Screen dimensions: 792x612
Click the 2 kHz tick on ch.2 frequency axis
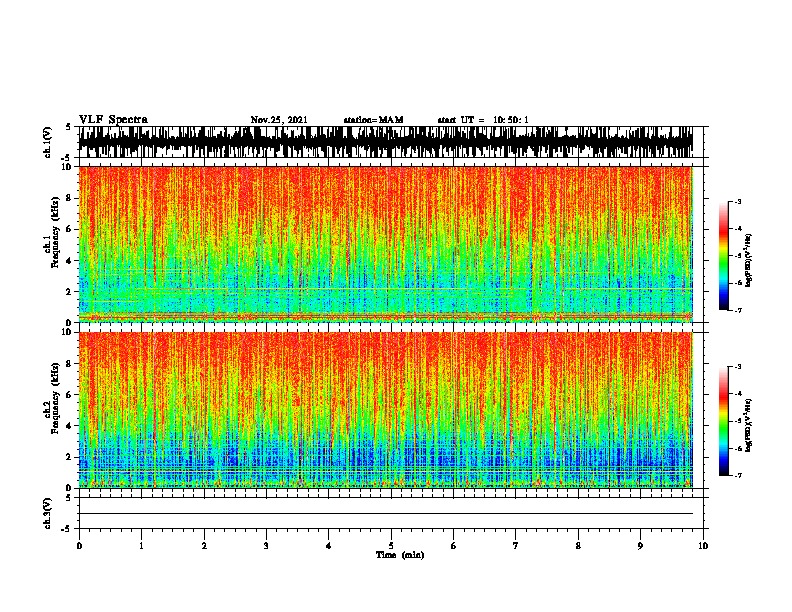[71, 457]
